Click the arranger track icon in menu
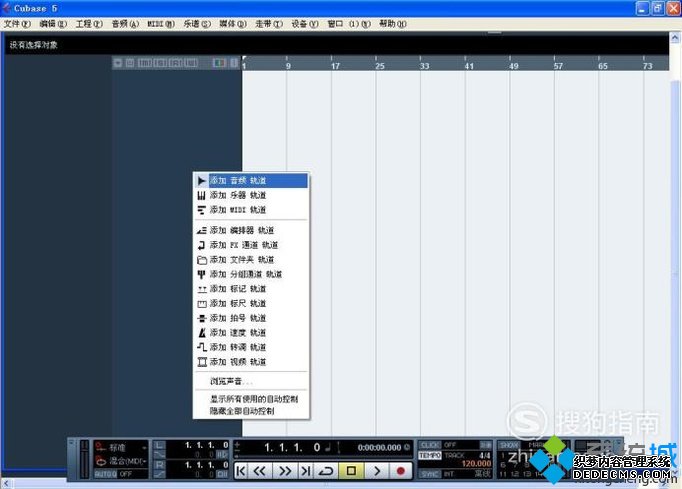This screenshot has height=489, width=682. tap(201, 231)
